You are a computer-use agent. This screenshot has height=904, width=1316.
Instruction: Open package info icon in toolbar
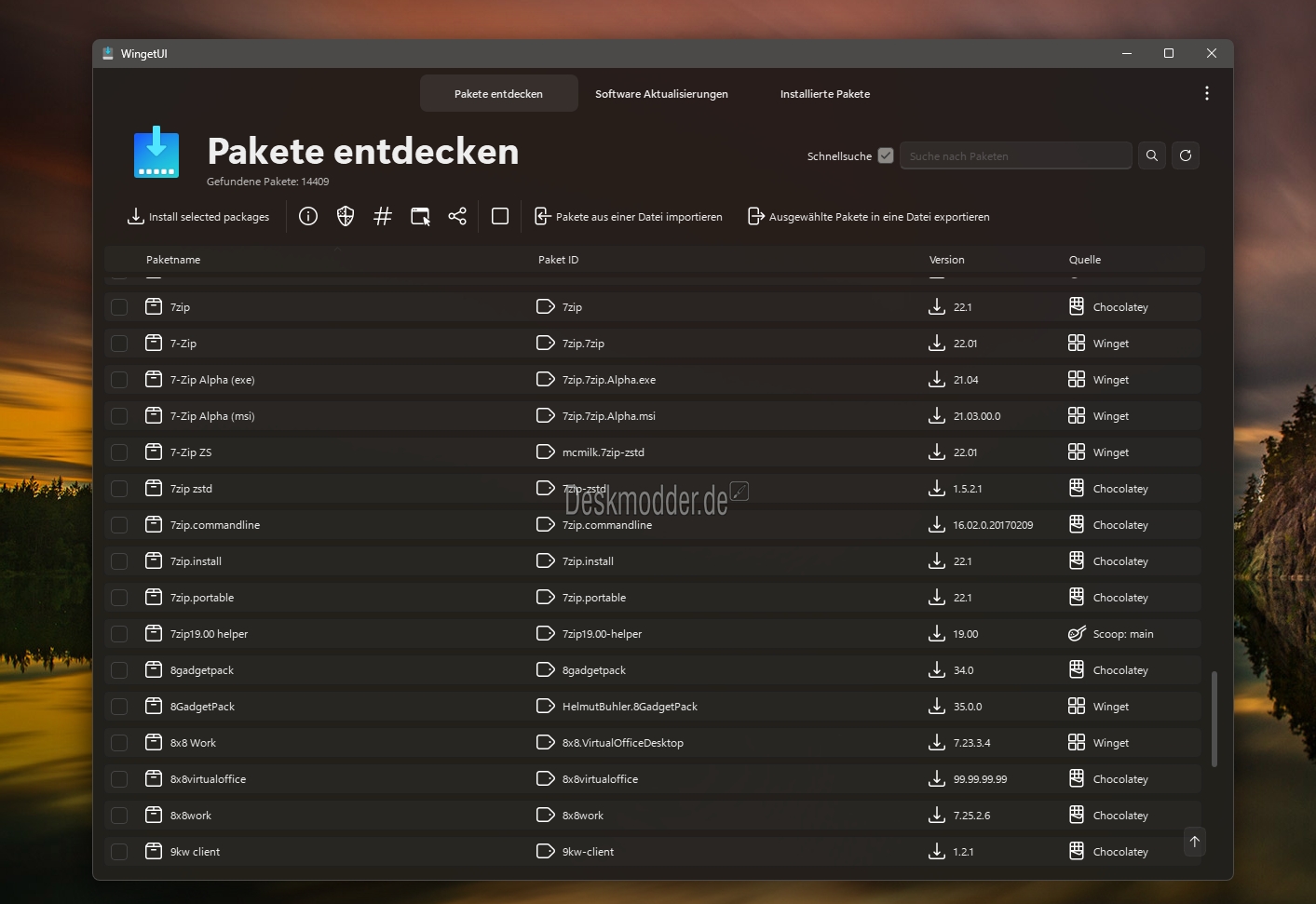tap(308, 216)
